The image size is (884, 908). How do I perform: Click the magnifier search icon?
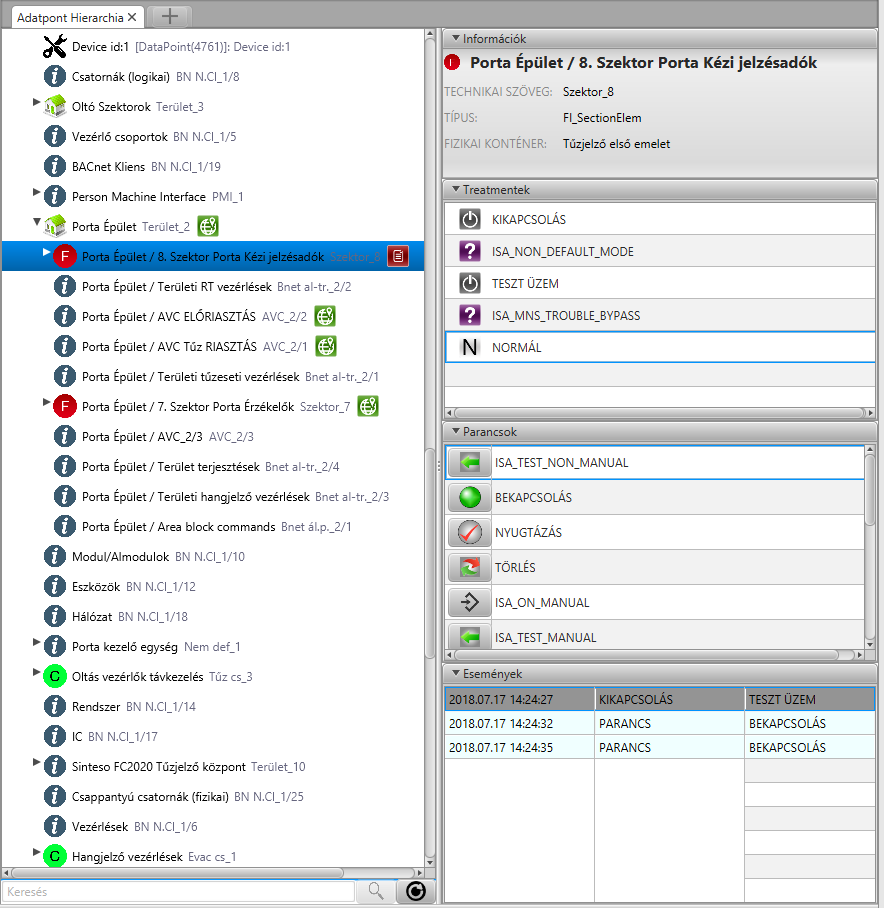click(x=376, y=891)
